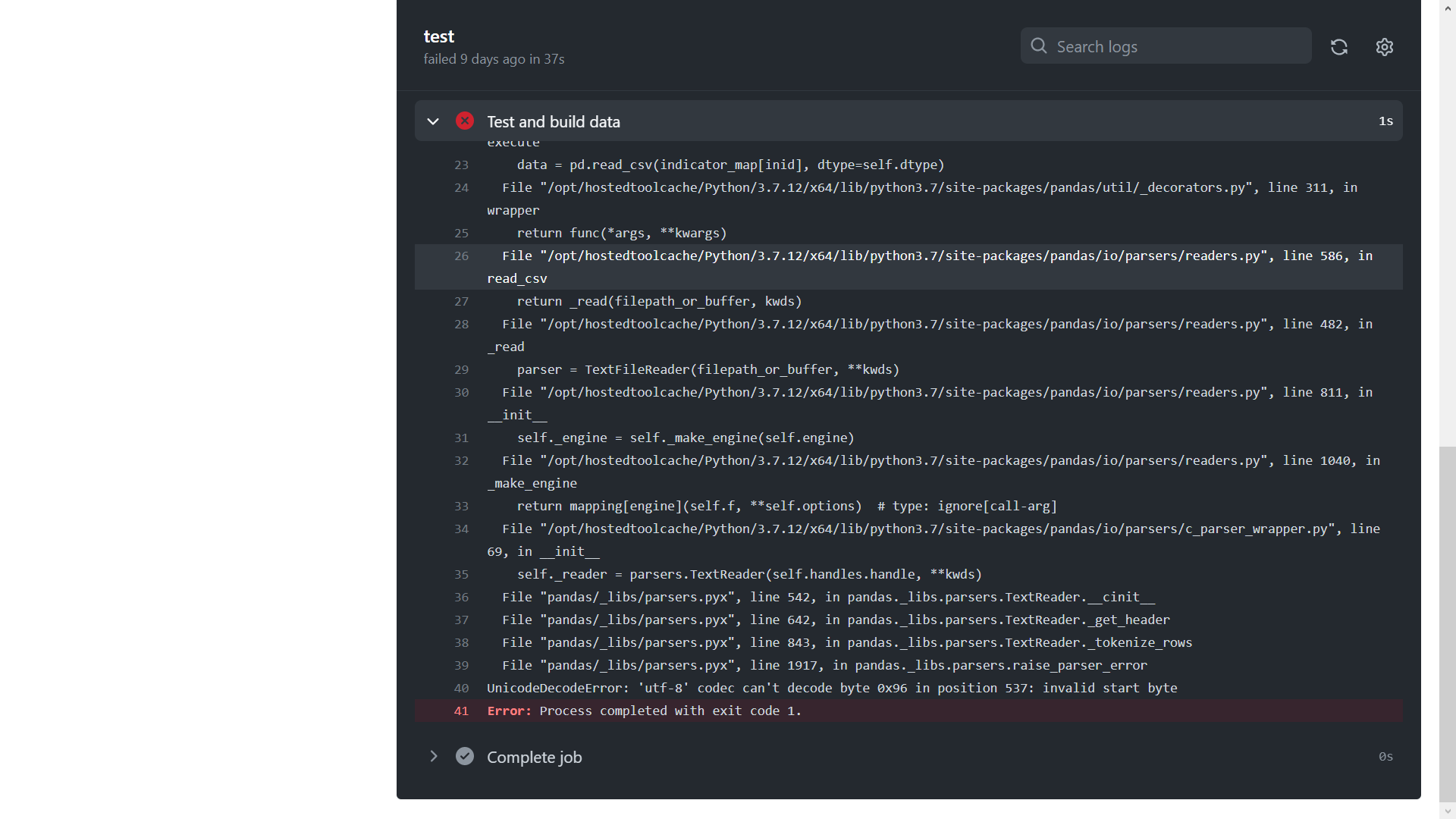Screen dimensions: 1456x819
Task: Click line number 23
Action: 461,165
